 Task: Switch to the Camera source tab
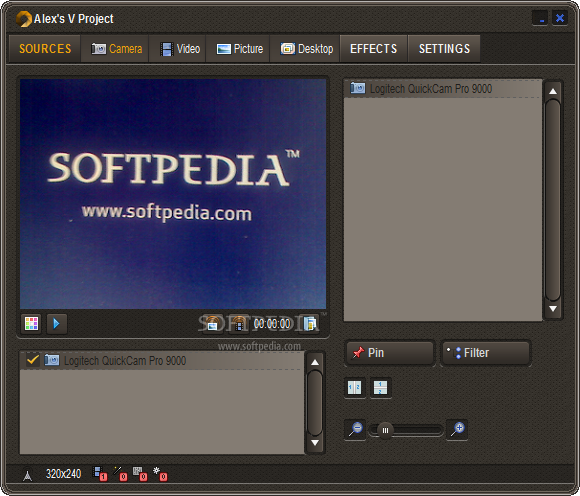(x=116, y=49)
